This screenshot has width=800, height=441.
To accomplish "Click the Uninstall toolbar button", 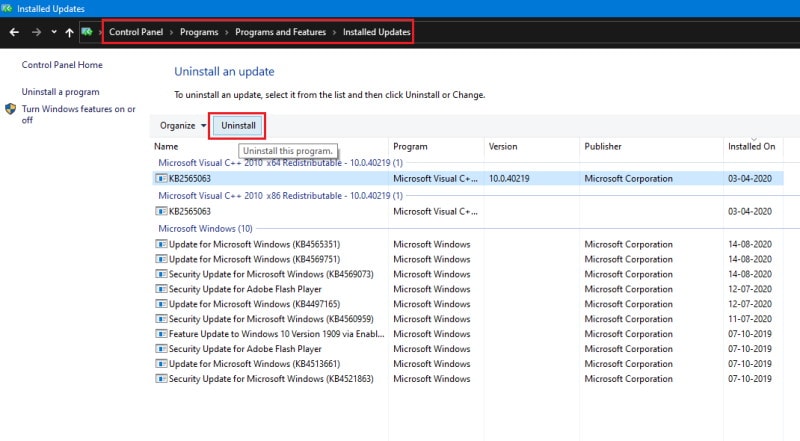I will (x=238, y=126).
